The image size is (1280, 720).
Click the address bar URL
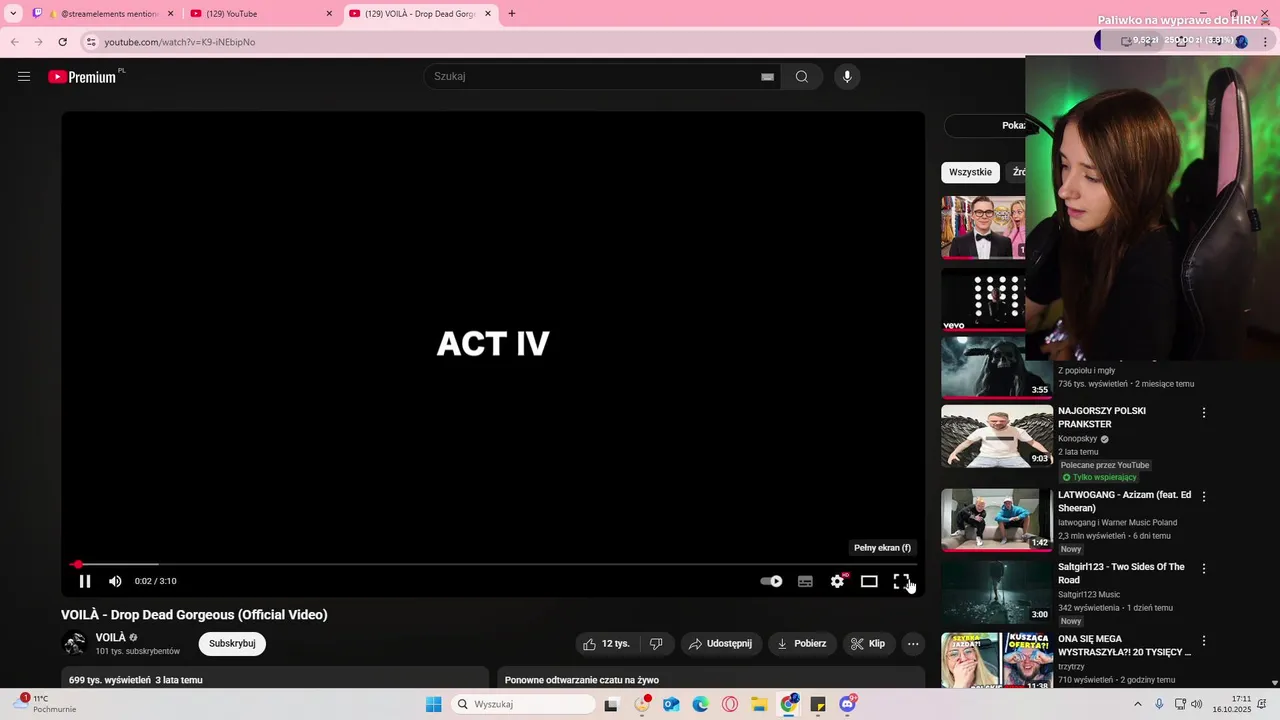(180, 42)
